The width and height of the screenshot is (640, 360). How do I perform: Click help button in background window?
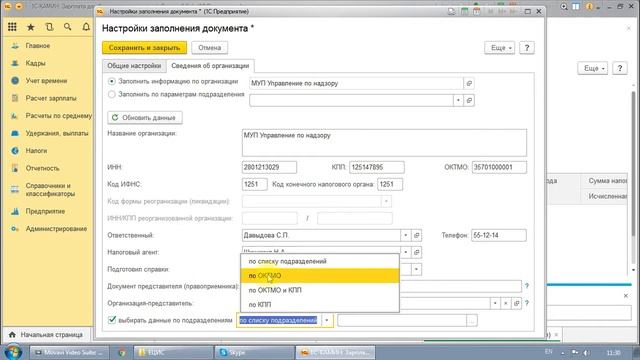coord(620,68)
